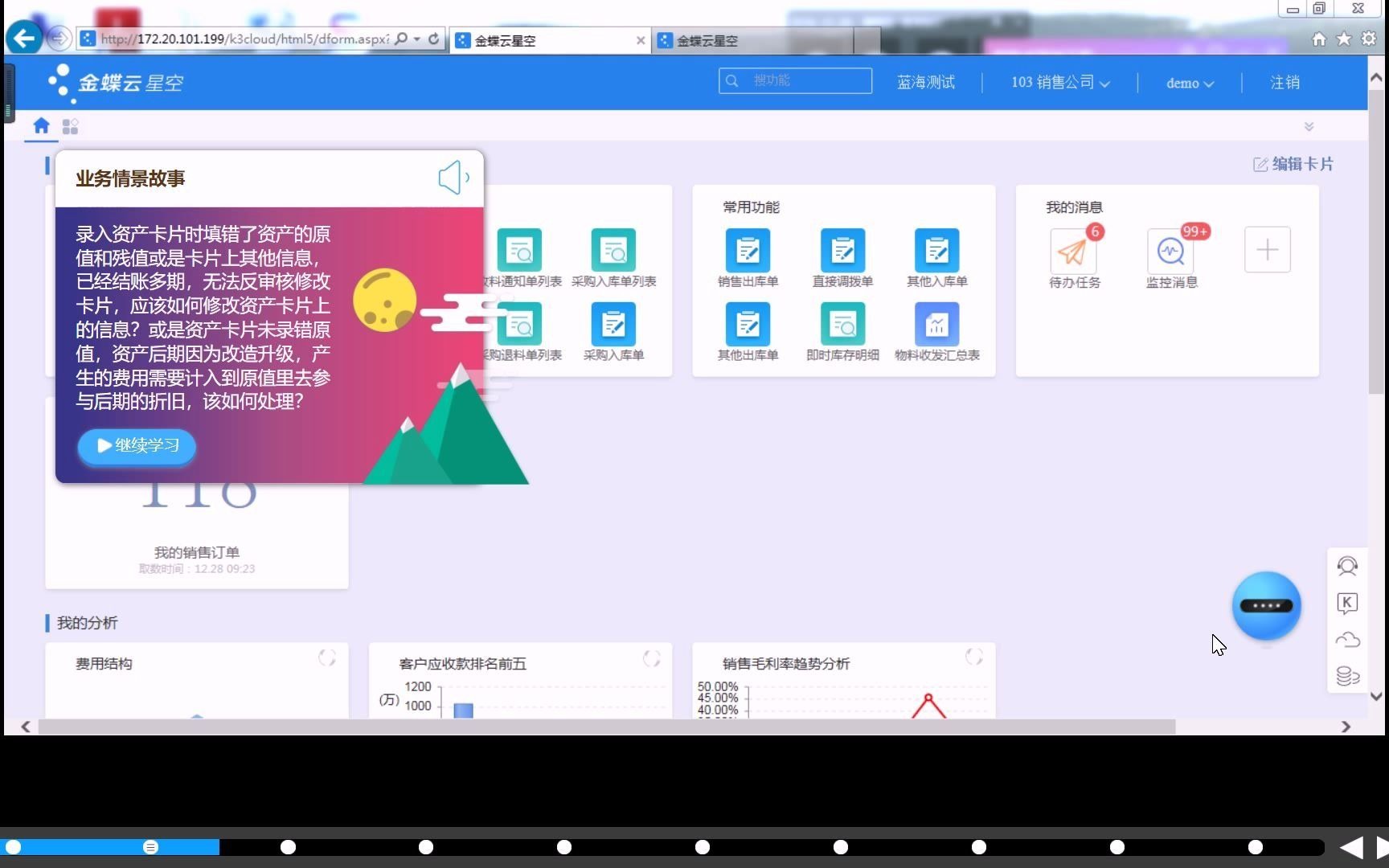Open the 销售出库单 function icon
The image size is (1389, 868).
747,251
